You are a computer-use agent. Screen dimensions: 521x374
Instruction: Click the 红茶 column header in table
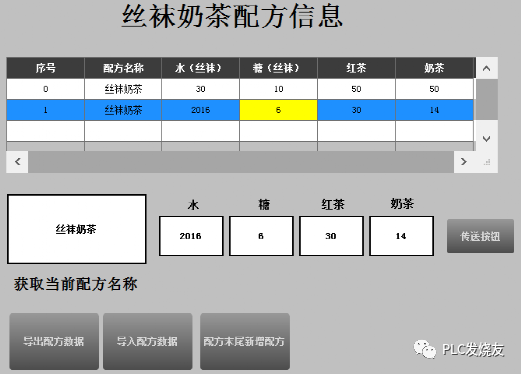(x=356, y=68)
